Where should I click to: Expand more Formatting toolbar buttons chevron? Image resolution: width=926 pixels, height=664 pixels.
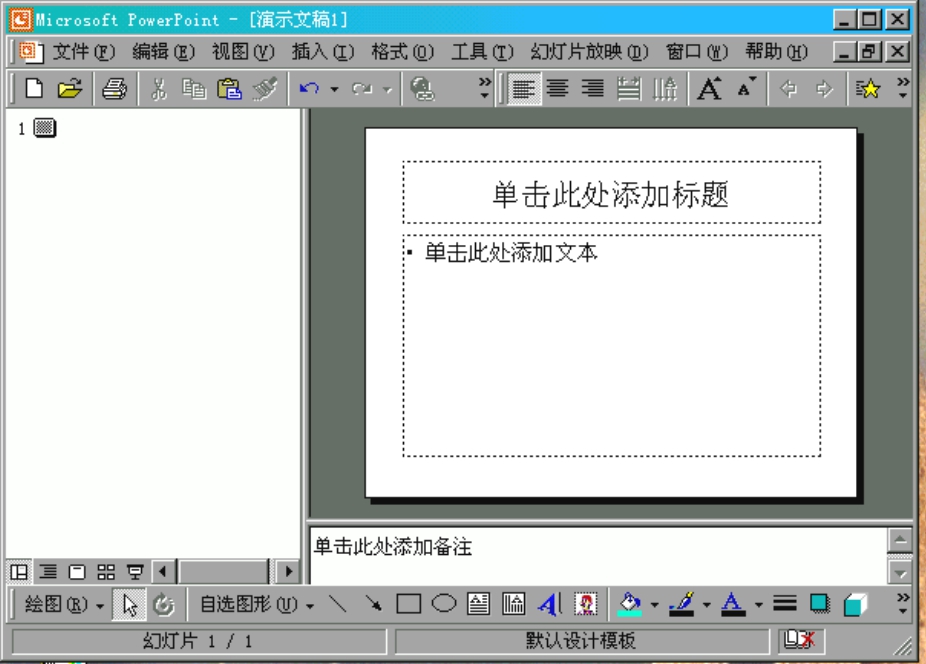(x=903, y=88)
